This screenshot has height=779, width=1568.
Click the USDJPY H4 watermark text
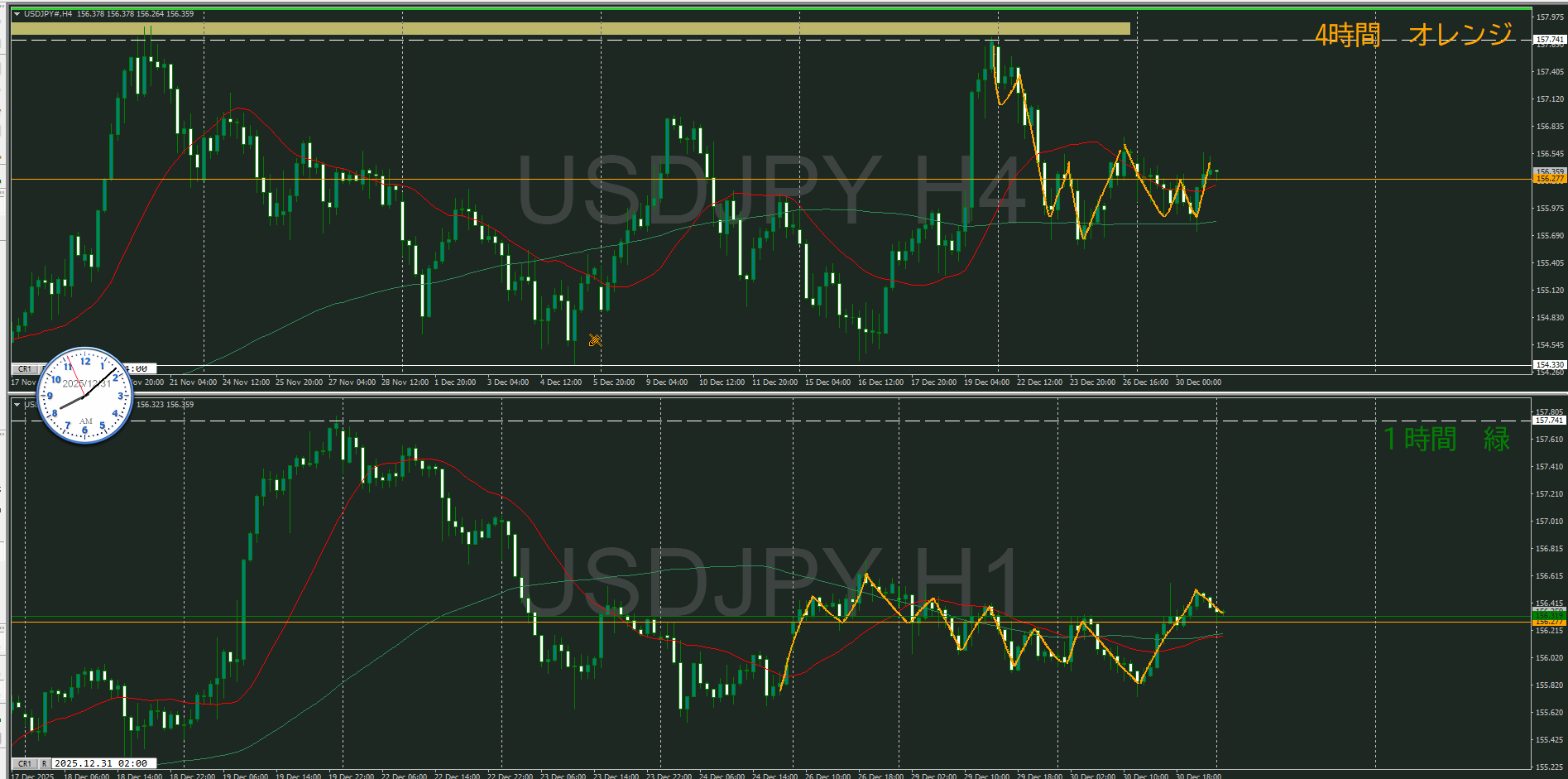770,190
